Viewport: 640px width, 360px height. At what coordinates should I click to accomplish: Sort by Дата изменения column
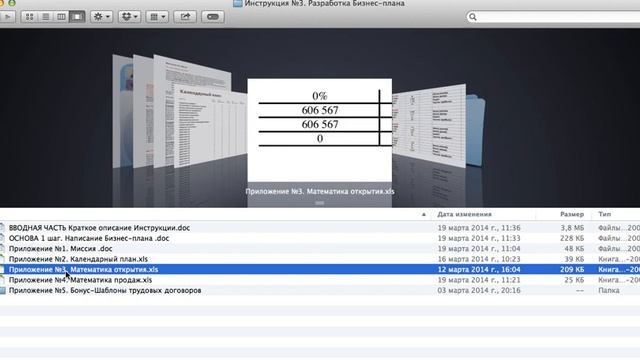tap(464, 214)
